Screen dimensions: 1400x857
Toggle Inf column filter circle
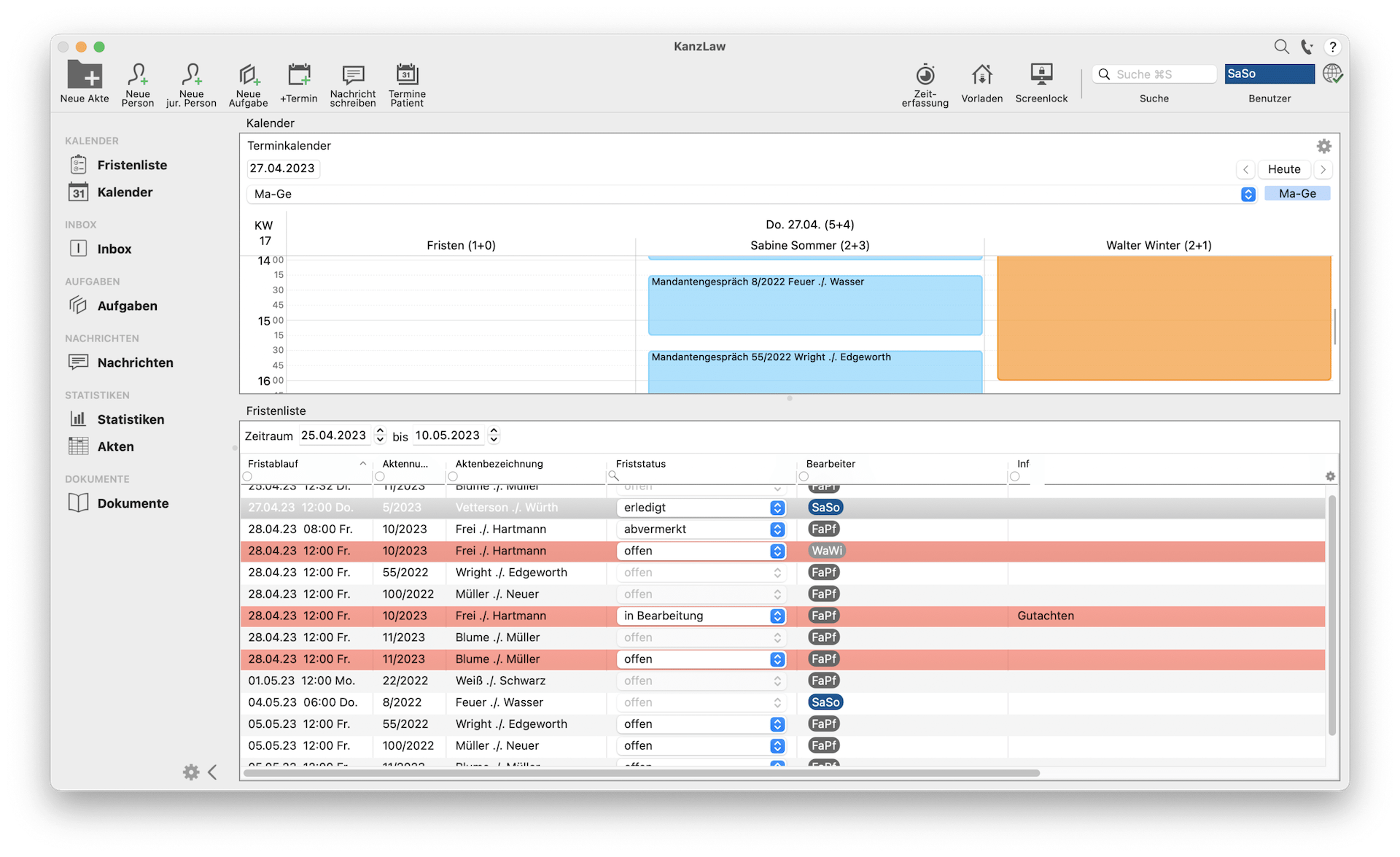coord(1015,476)
